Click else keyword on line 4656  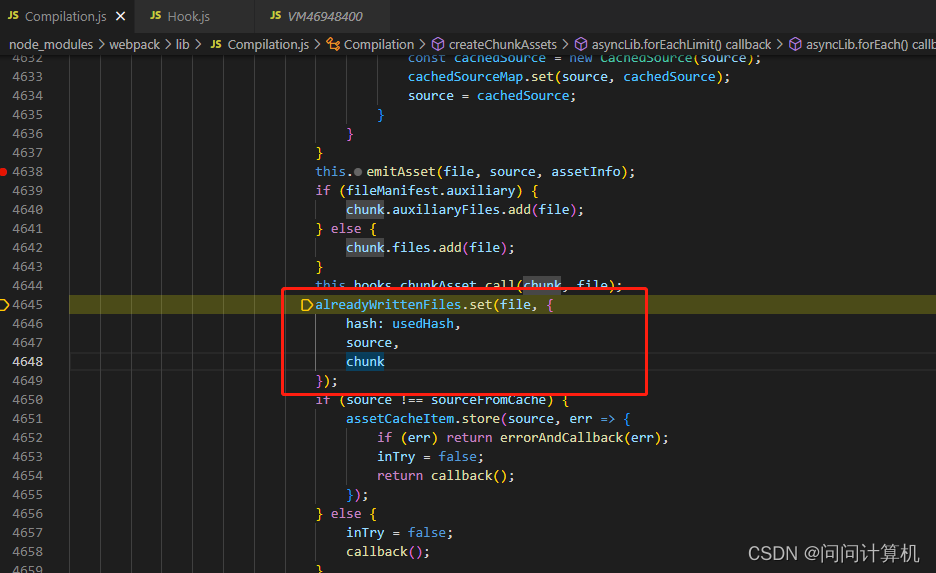click(346, 513)
